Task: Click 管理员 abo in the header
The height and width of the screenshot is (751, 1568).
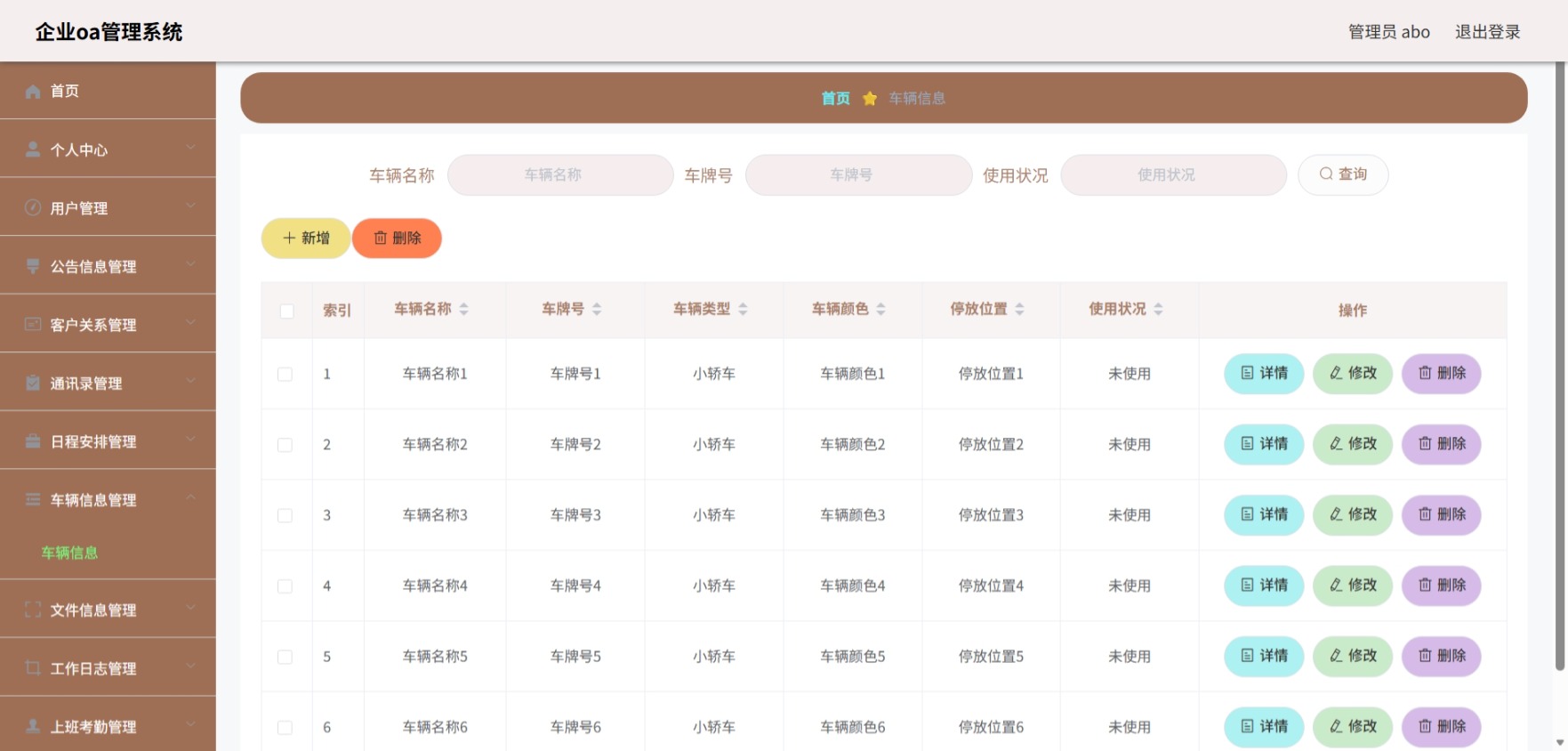Action: [x=1389, y=32]
